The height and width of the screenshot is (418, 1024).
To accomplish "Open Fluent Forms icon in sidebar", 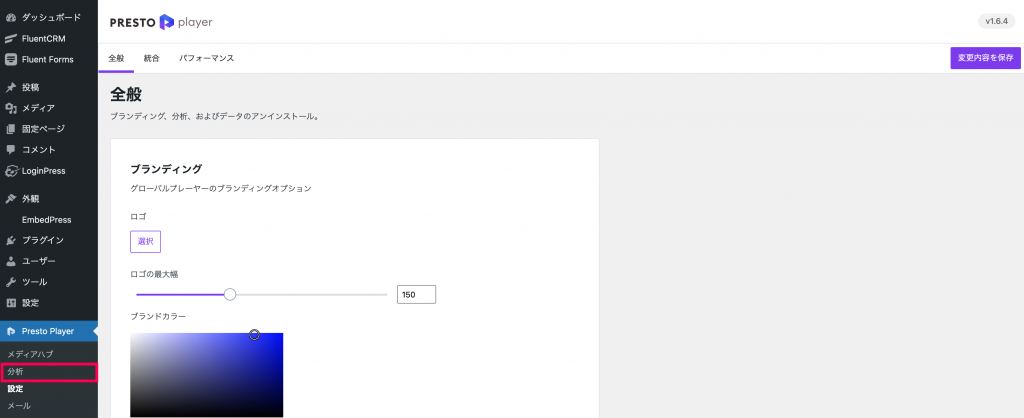I will pyautogui.click(x=10, y=59).
